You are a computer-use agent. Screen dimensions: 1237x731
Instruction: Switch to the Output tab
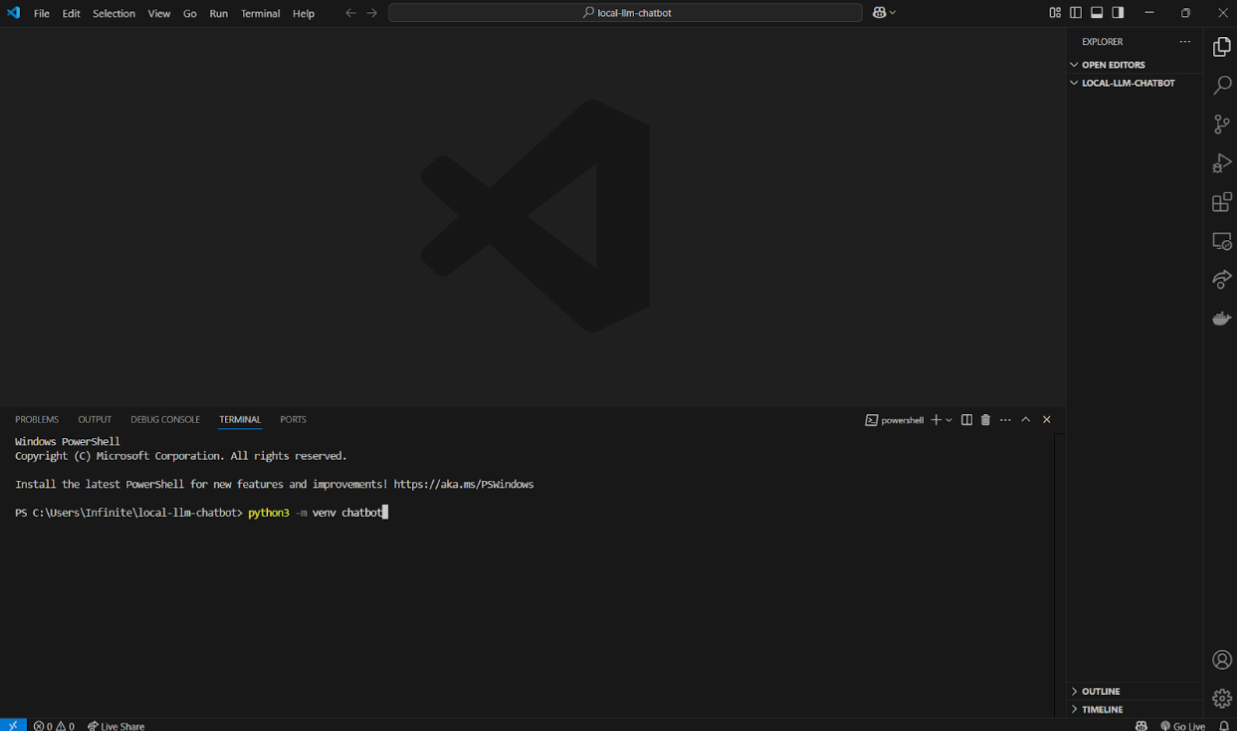[x=95, y=420]
